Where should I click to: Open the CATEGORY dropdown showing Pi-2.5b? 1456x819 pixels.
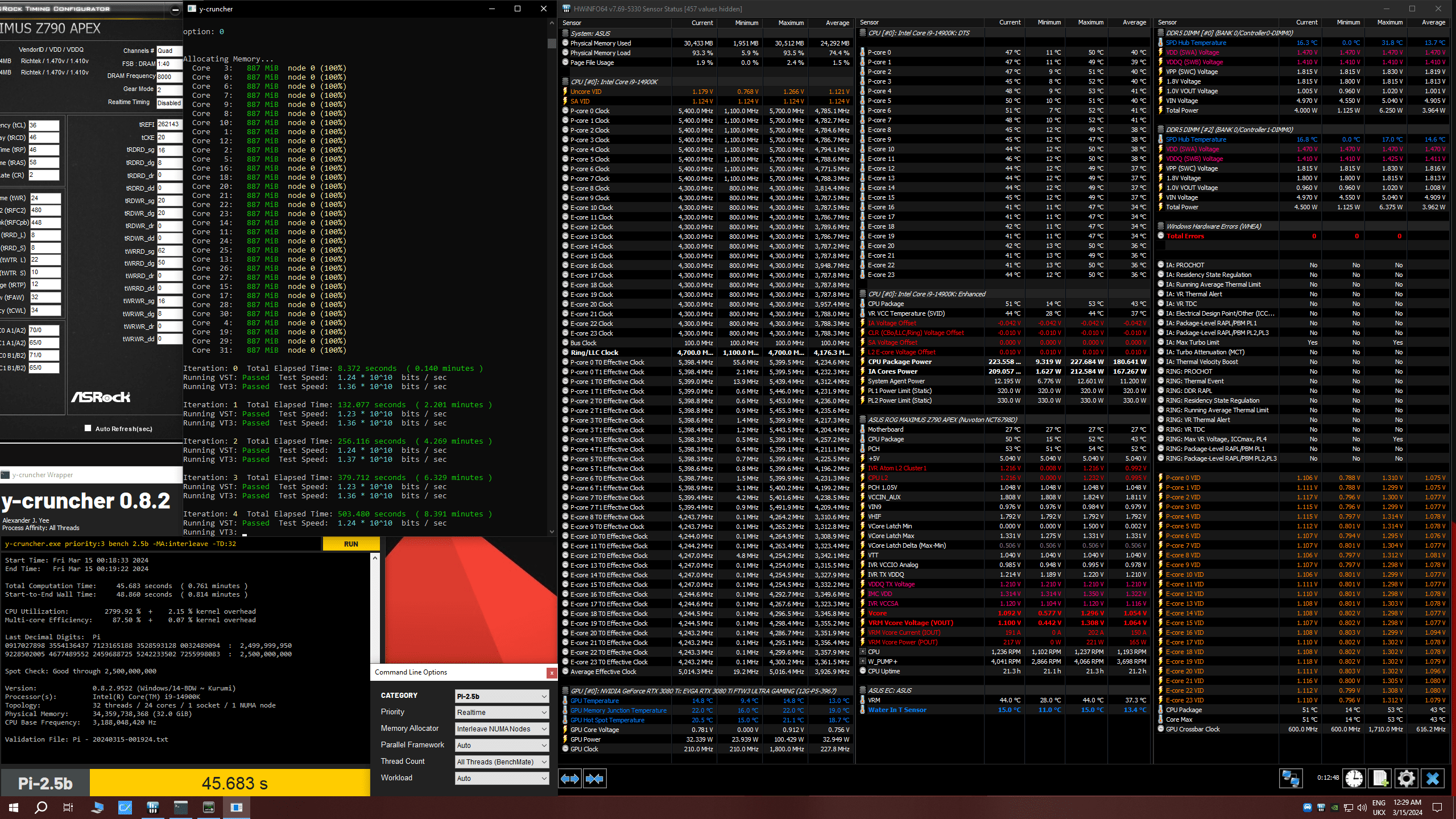click(x=502, y=696)
